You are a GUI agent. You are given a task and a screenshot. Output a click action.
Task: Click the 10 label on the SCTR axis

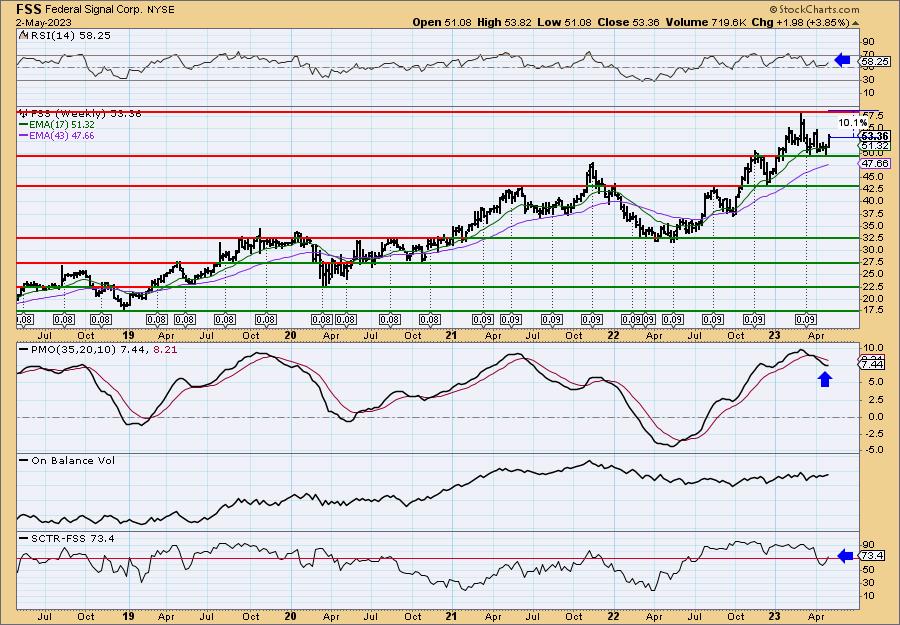(x=869, y=596)
